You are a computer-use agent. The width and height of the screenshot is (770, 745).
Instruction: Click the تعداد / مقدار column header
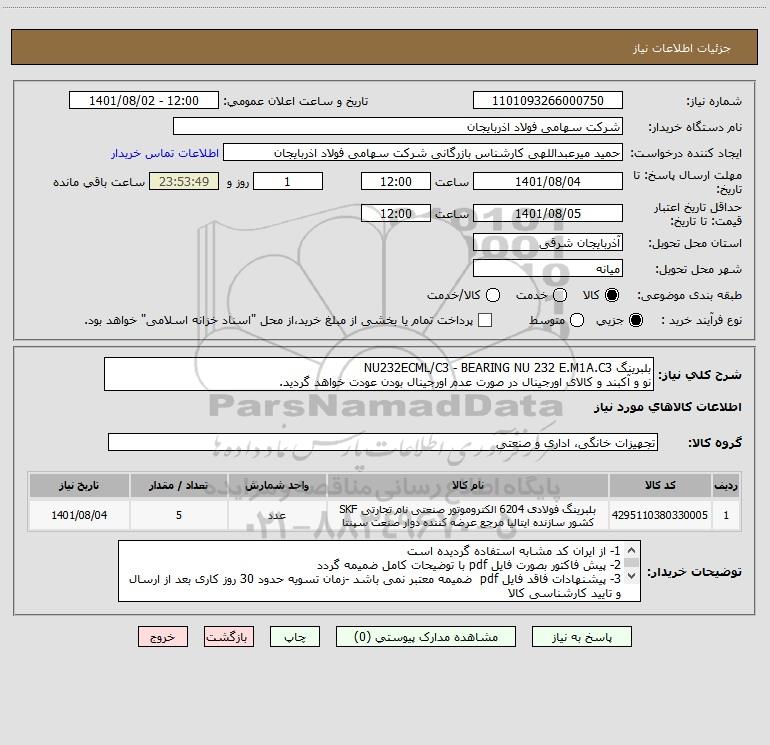coord(179,485)
